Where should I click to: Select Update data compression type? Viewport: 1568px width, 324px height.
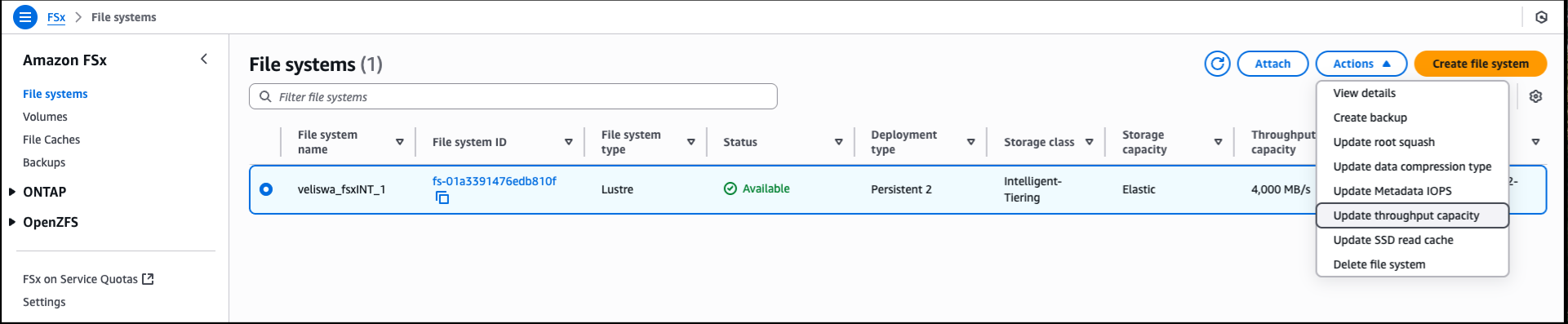[x=1412, y=166]
